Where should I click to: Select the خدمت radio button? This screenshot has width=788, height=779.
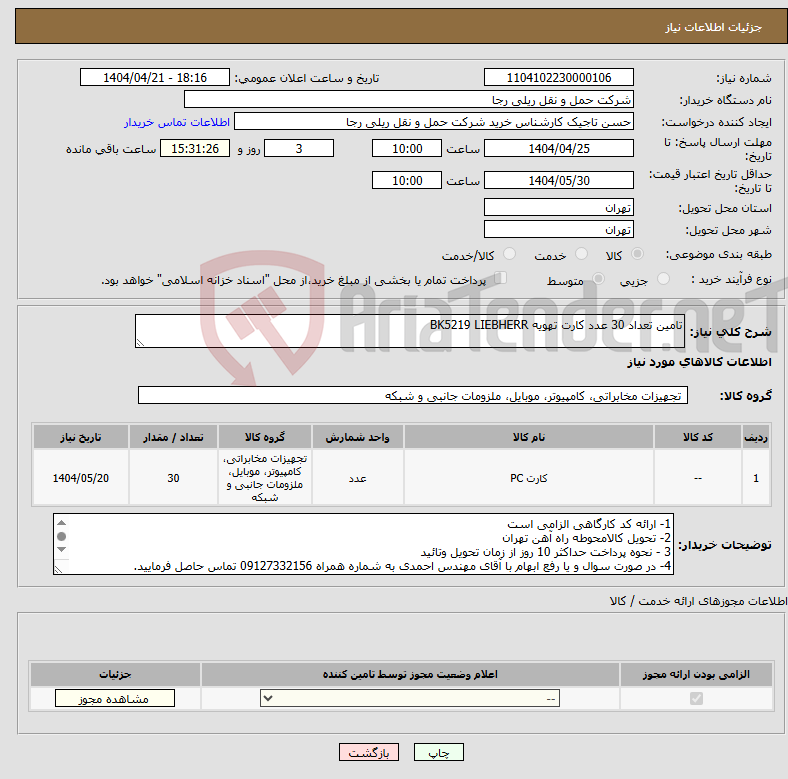coord(581,254)
